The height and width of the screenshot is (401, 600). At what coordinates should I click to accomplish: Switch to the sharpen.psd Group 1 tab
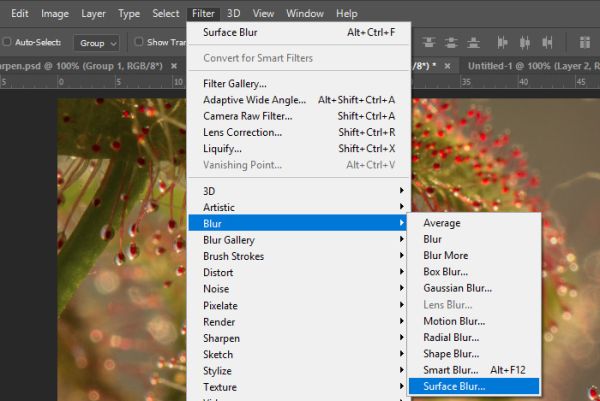82,66
